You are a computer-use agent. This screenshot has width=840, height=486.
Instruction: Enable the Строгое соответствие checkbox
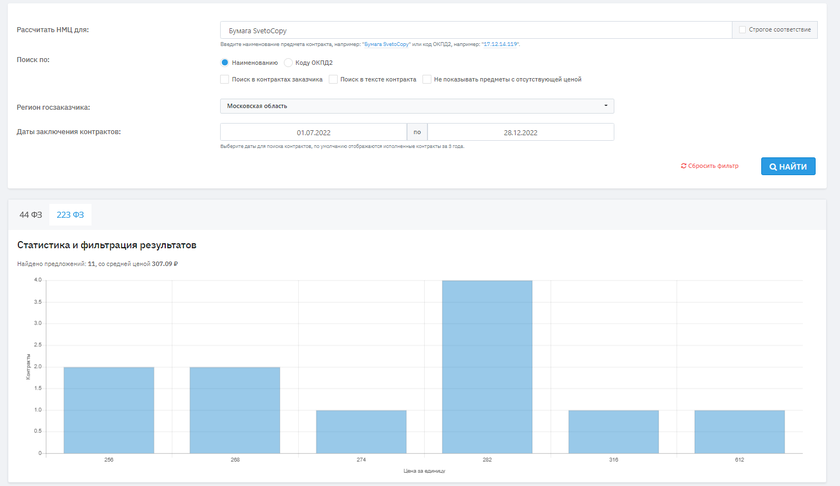(x=743, y=30)
